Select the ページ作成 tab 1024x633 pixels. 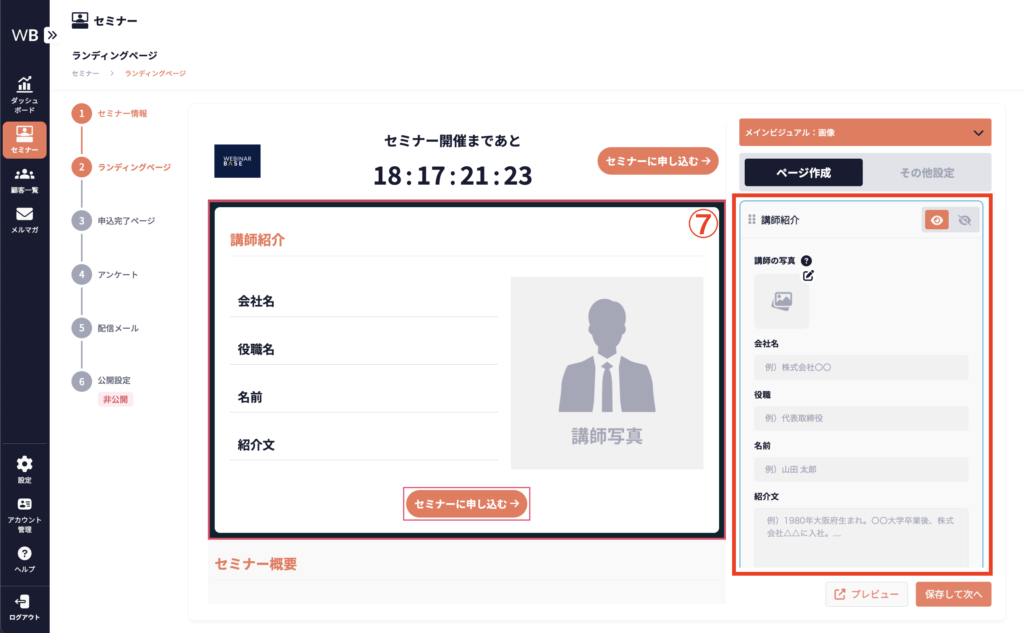click(803, 172)
